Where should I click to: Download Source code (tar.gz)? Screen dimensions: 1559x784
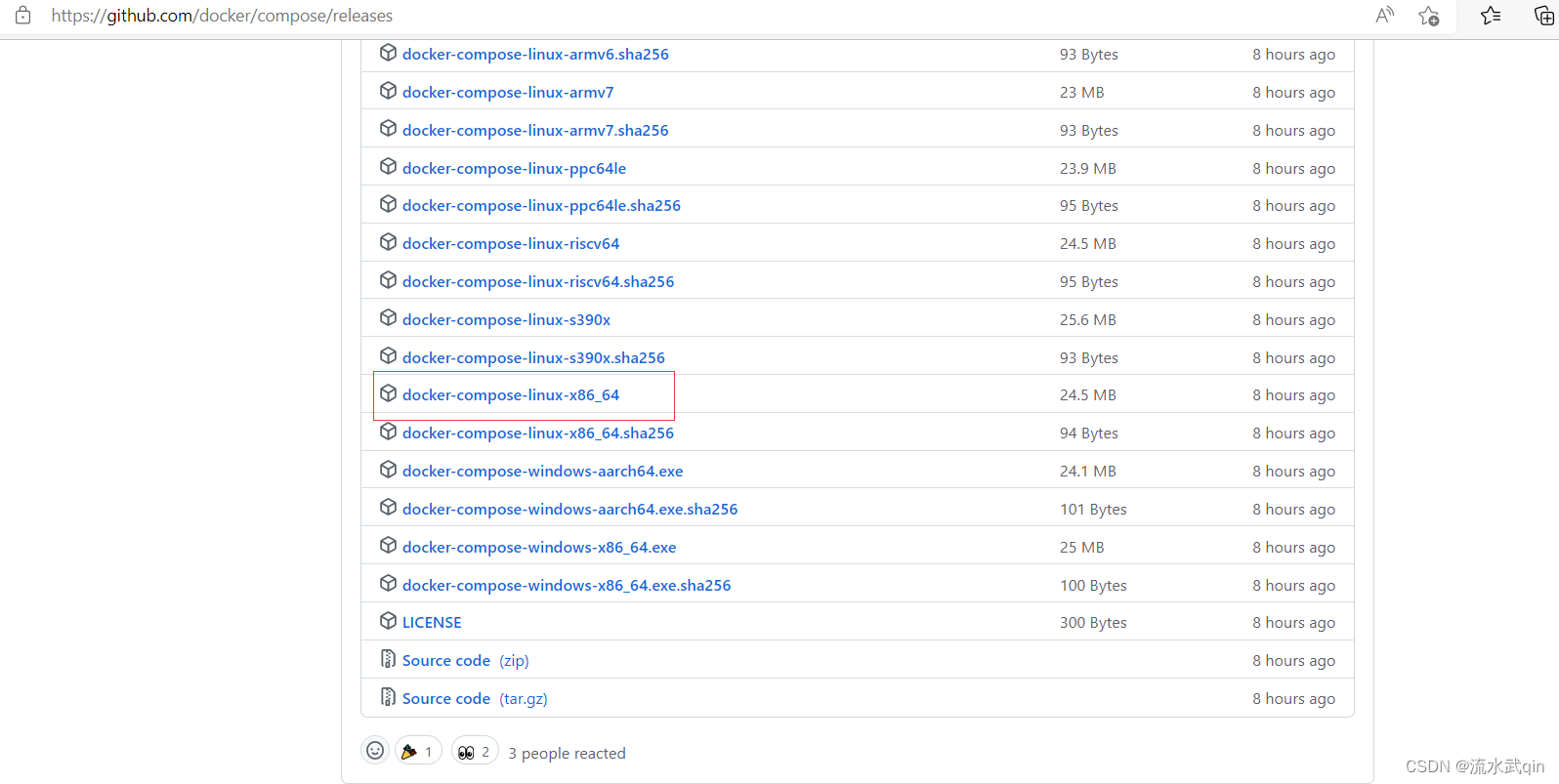click(x=475, y=699)
